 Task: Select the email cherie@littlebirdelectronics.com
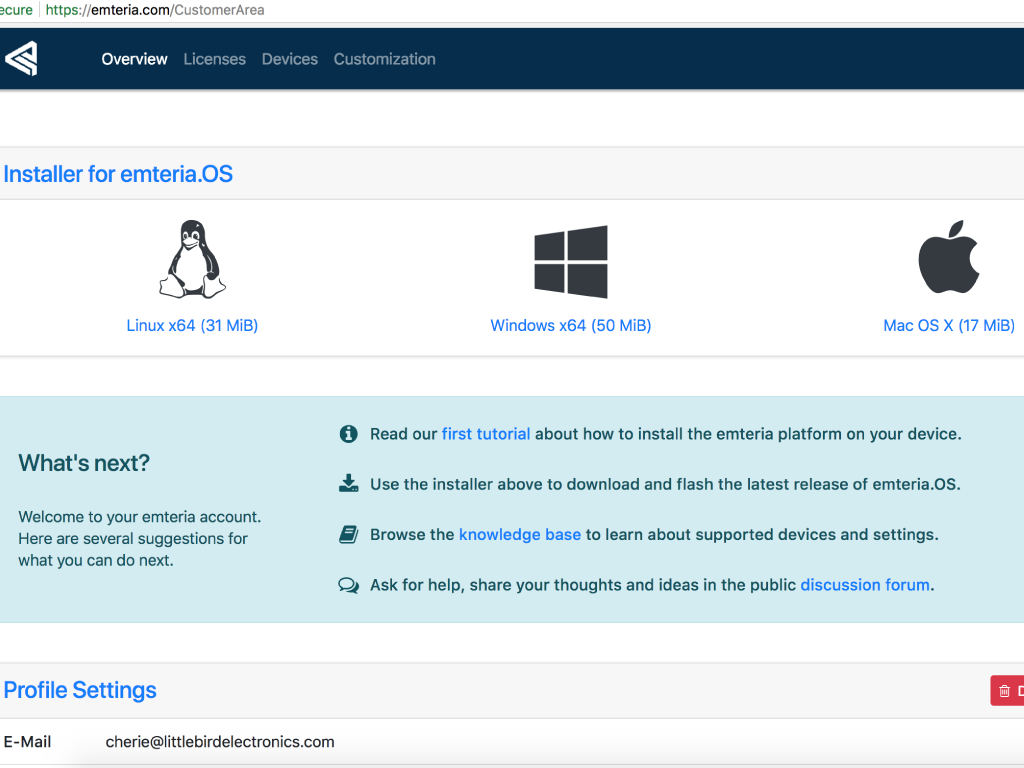(x=220, y=741)
